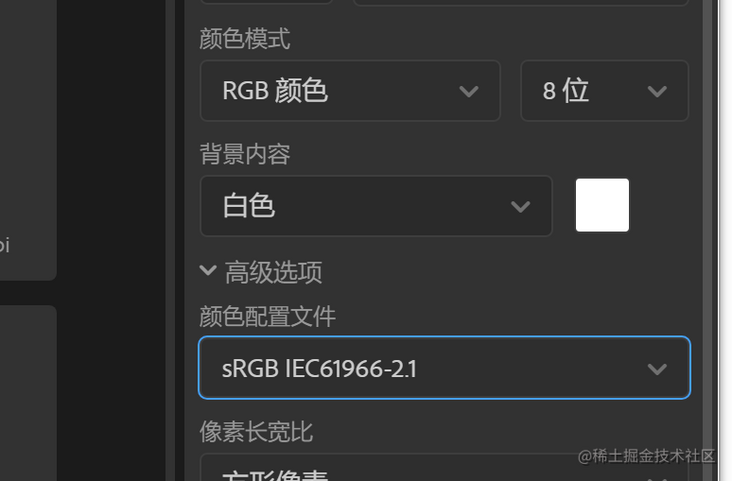Image resolution: width=732 pixels, height=481 pixels.
Task: Open the 白色 background contents dropdown
Action: tap(376, 206)
